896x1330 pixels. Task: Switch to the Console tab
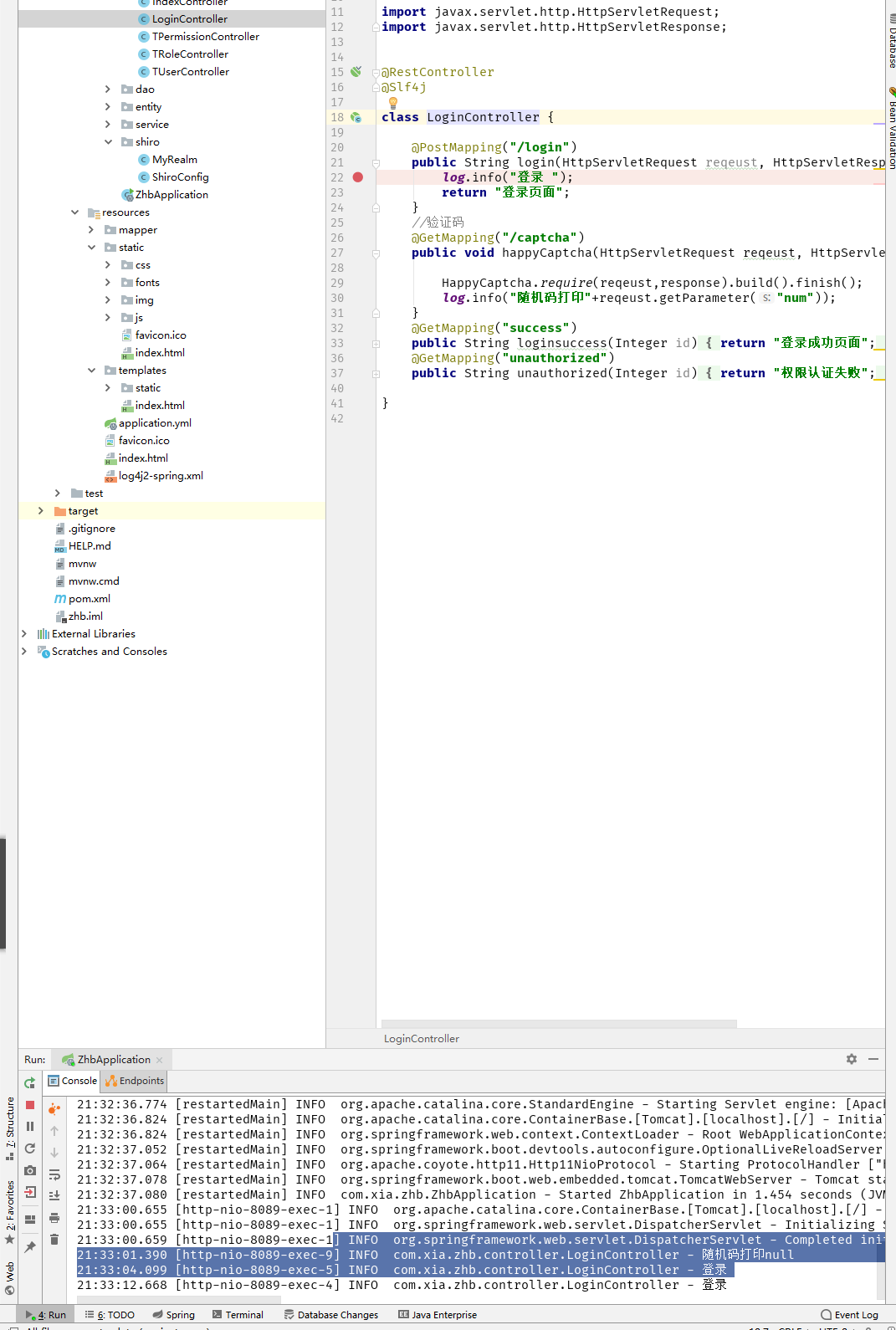pyautogui.click(x=73, y=1081)
